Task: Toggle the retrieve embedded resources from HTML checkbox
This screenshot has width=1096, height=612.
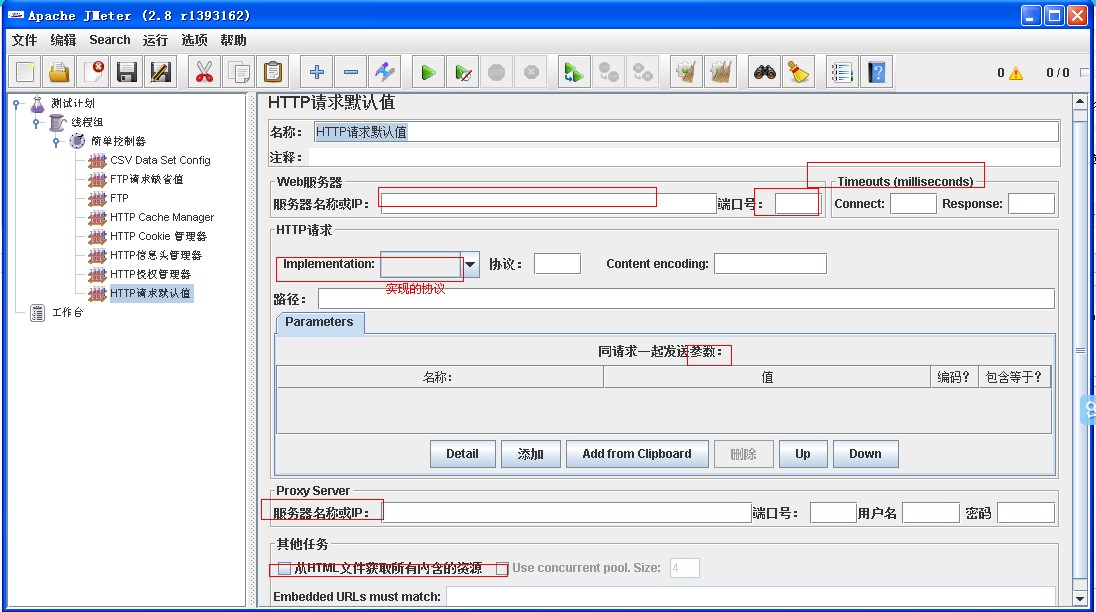Action: [x=284, y=568]
